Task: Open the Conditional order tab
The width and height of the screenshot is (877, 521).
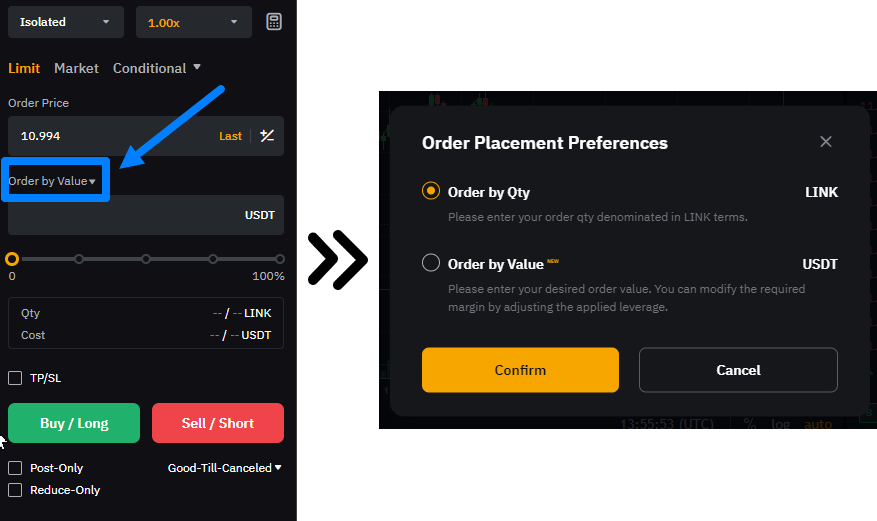Action: point(156,68)
